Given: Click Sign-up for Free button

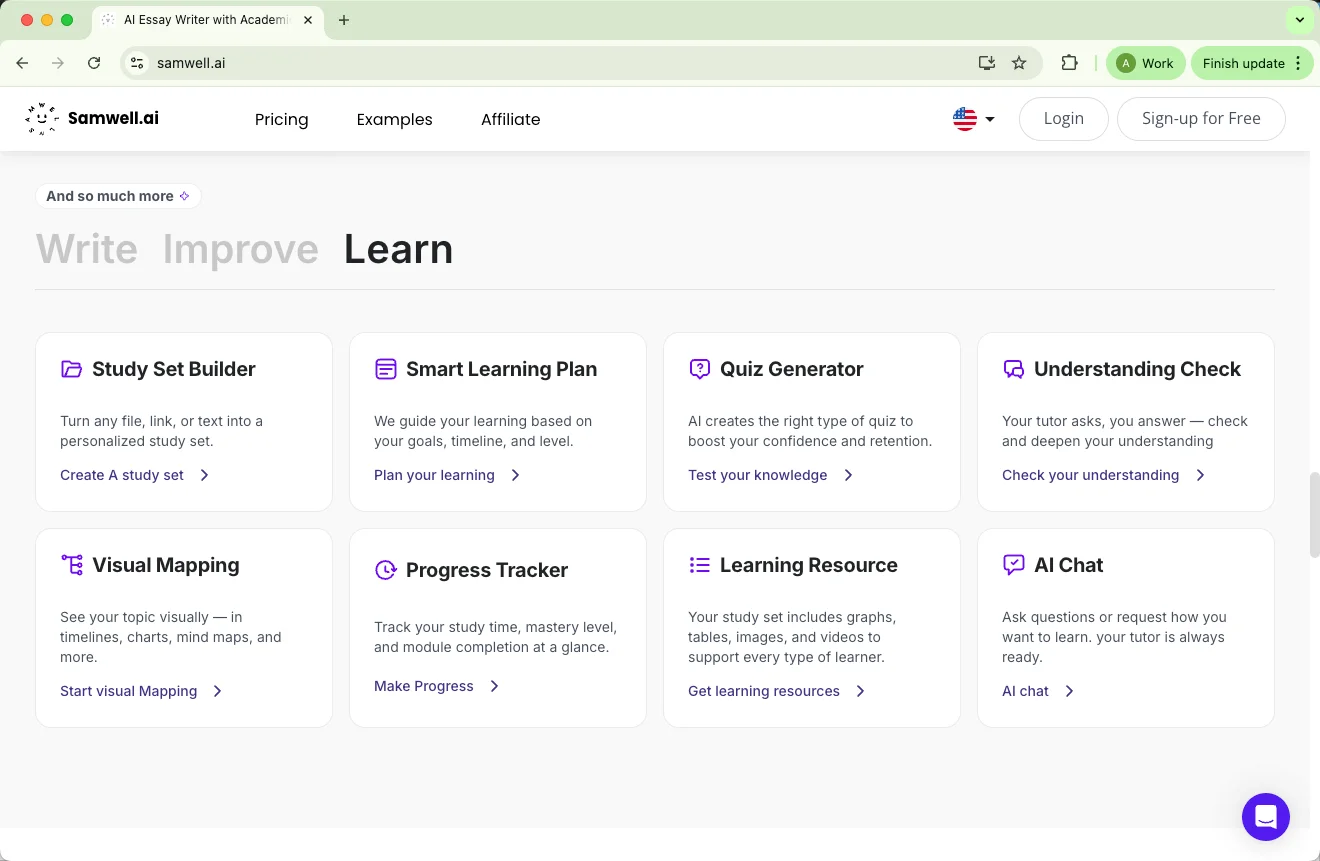Looking at the screenshot, I should pyautogui.click(x=1200, y=119).
